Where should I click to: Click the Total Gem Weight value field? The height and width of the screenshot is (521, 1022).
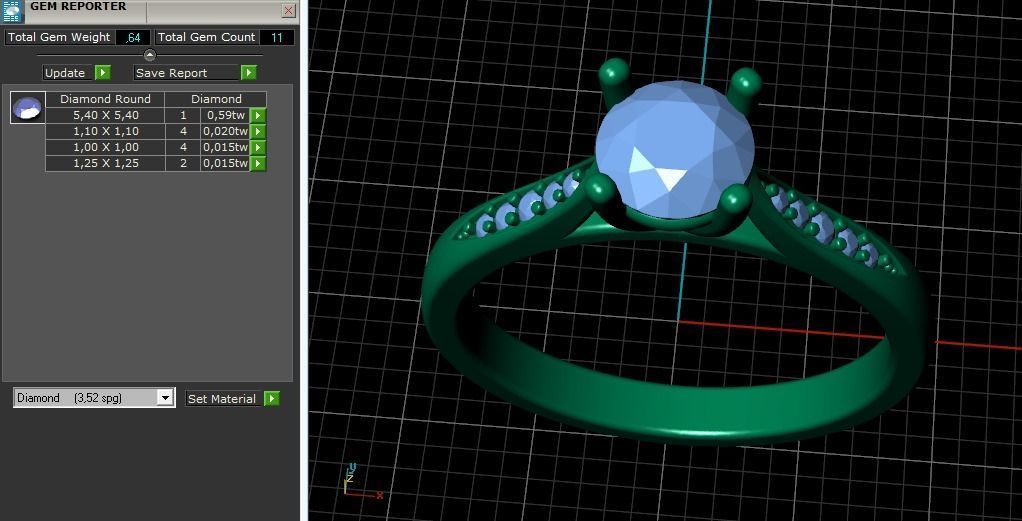click(133, 37)
